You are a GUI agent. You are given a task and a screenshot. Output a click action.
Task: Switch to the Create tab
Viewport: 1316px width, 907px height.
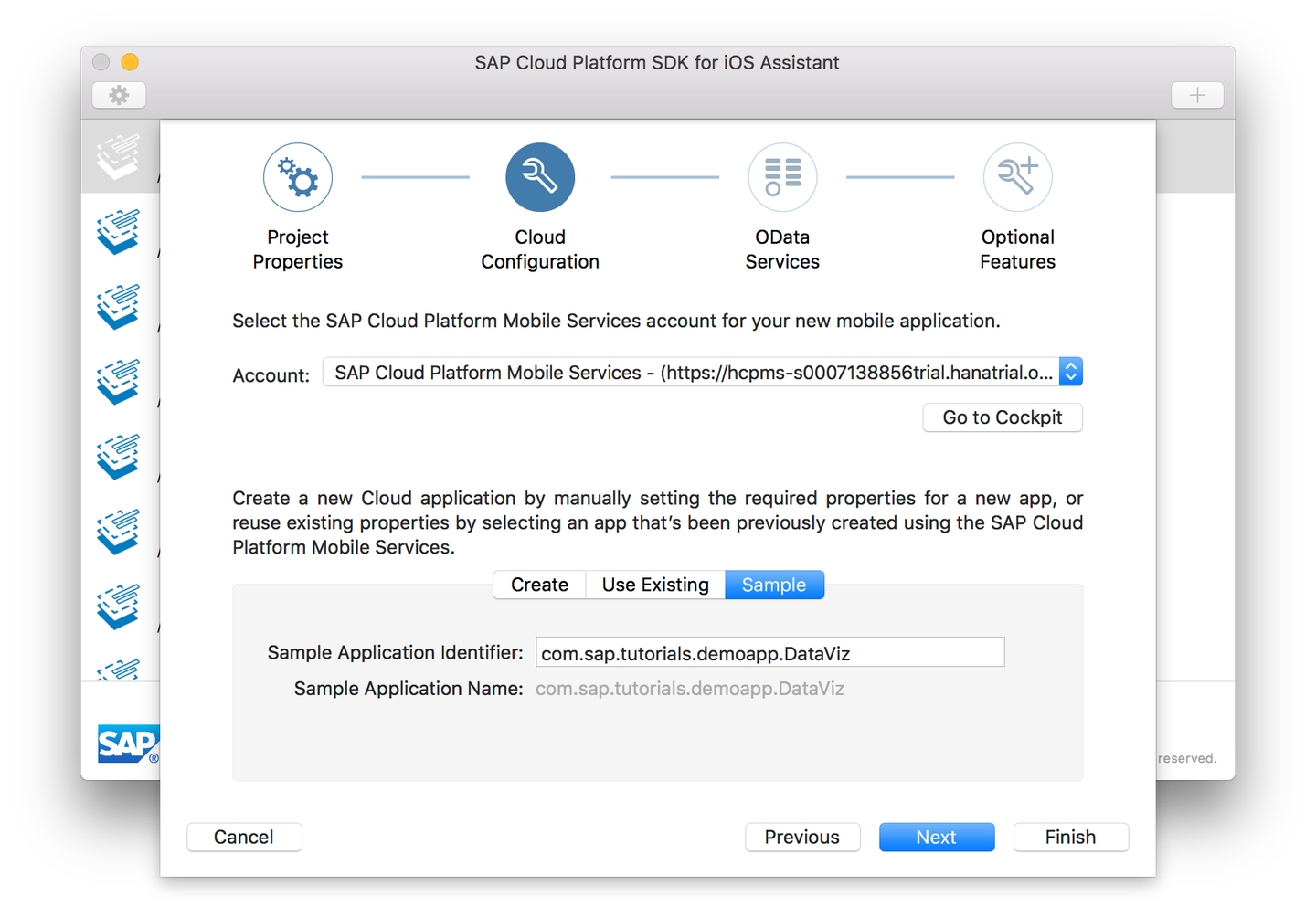click(x=539, y=585)
